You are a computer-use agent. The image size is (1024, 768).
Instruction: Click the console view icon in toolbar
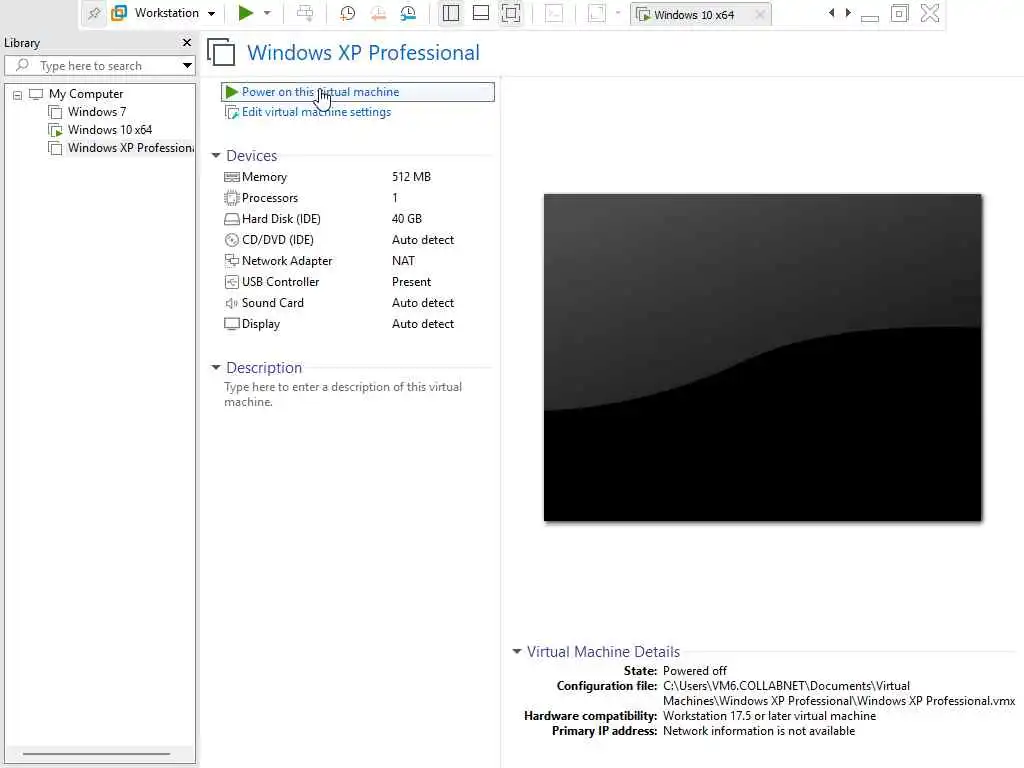point(554,13)
